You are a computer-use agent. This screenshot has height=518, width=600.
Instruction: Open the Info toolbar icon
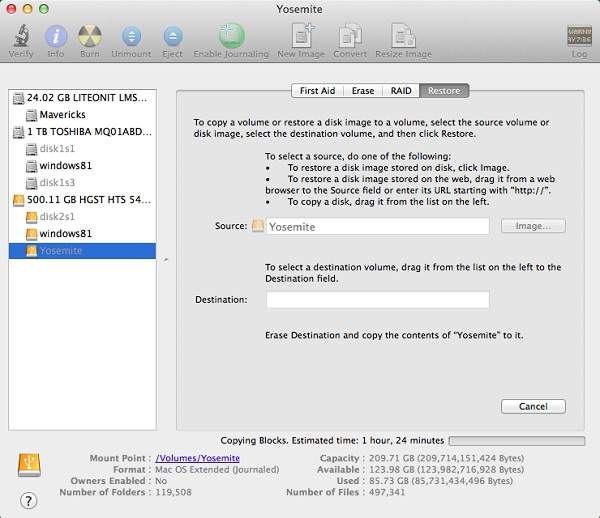pos(56,37)
